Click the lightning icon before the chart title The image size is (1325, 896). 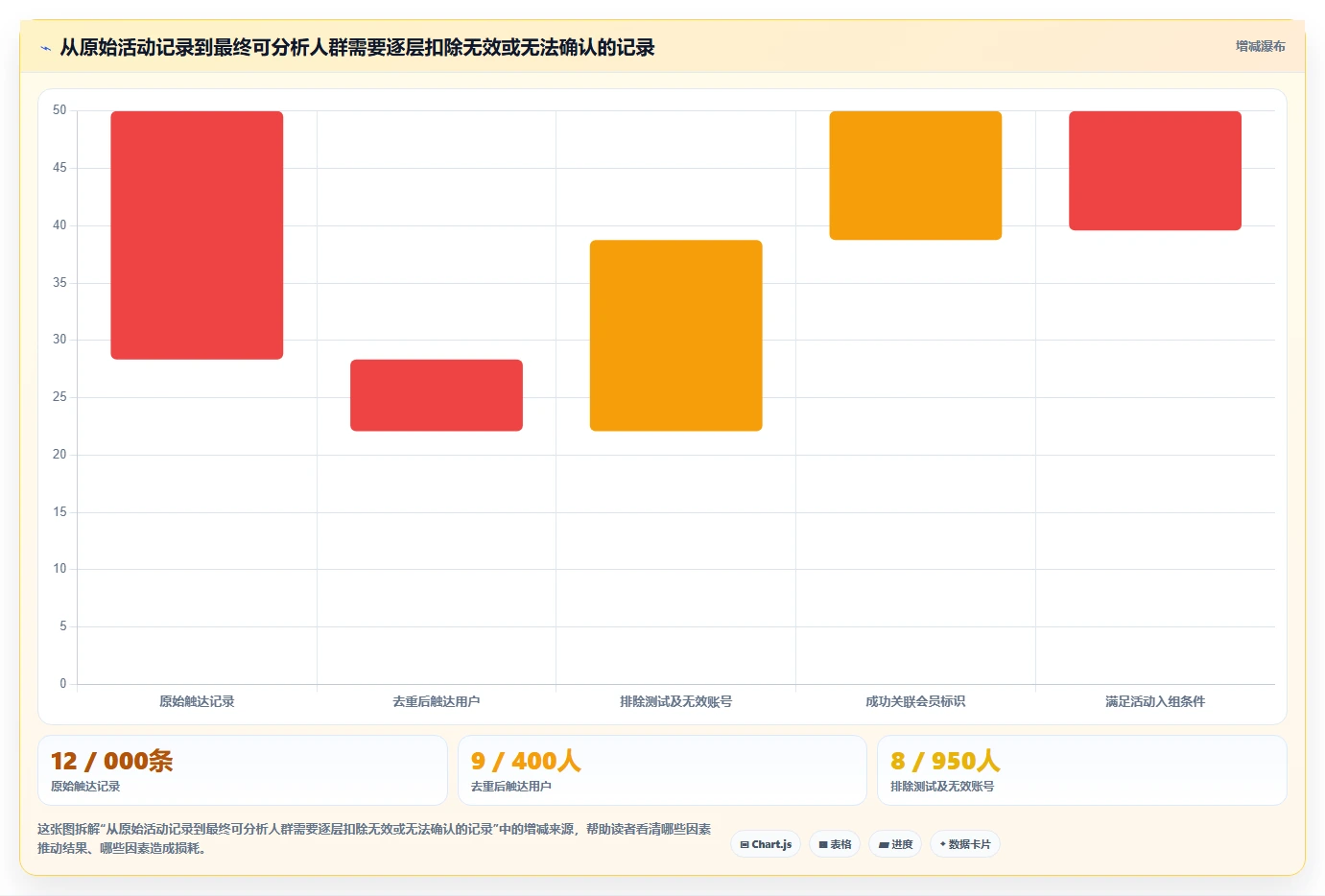pos(46,48)
